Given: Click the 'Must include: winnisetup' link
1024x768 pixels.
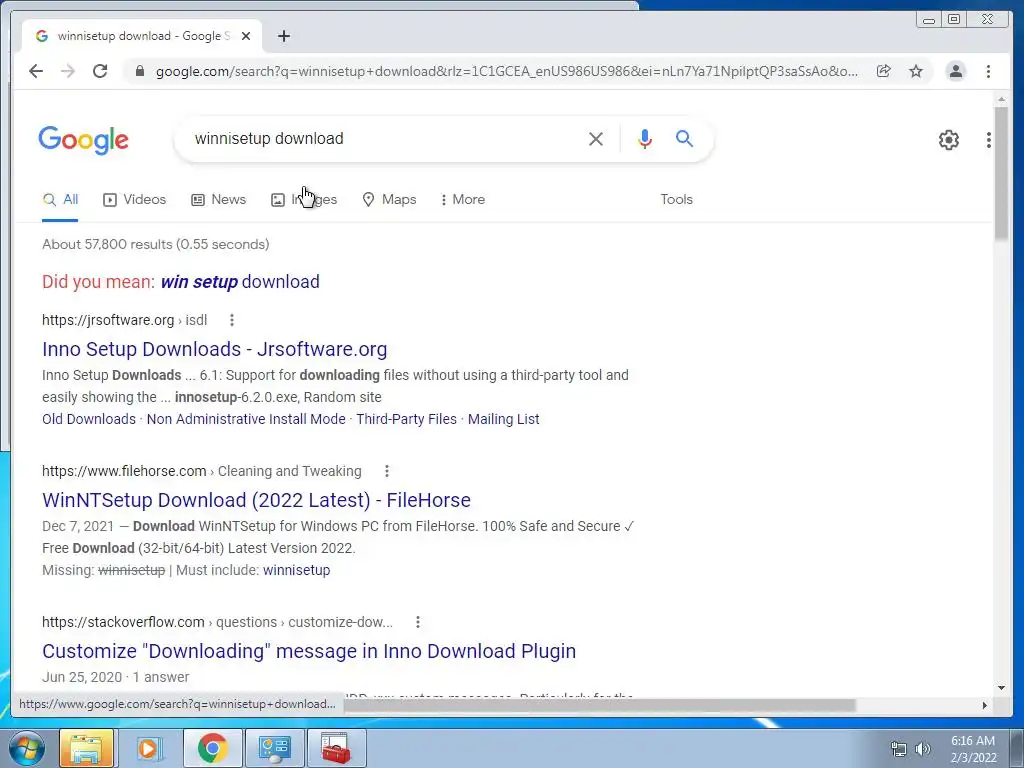Looking at the screenshot, I should 296,570.
